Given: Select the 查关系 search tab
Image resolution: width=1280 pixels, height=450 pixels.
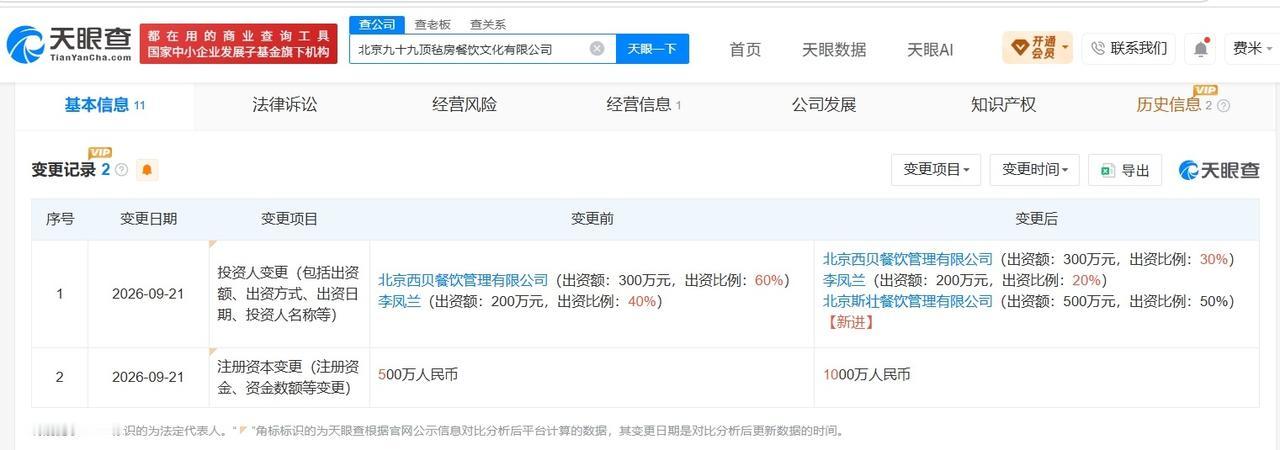Looking at the screenshot, I should (487, 25).
